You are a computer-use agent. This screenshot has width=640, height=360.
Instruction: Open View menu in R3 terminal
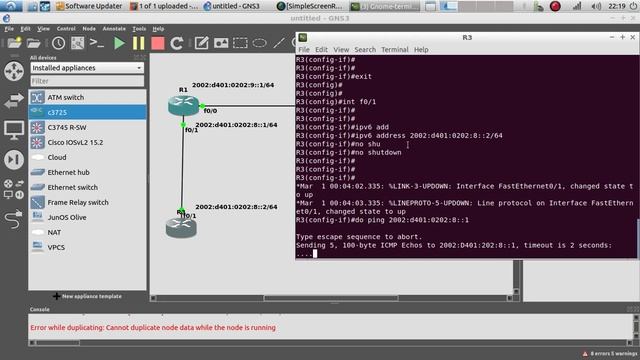pyautogui.click(x=341, y=49)
